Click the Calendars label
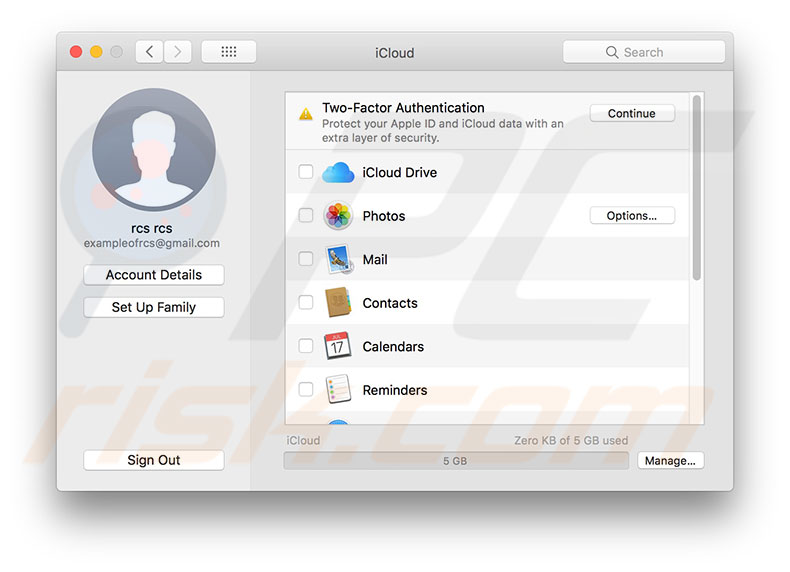The width and height of the screenshot is (790, 572). 393,347
